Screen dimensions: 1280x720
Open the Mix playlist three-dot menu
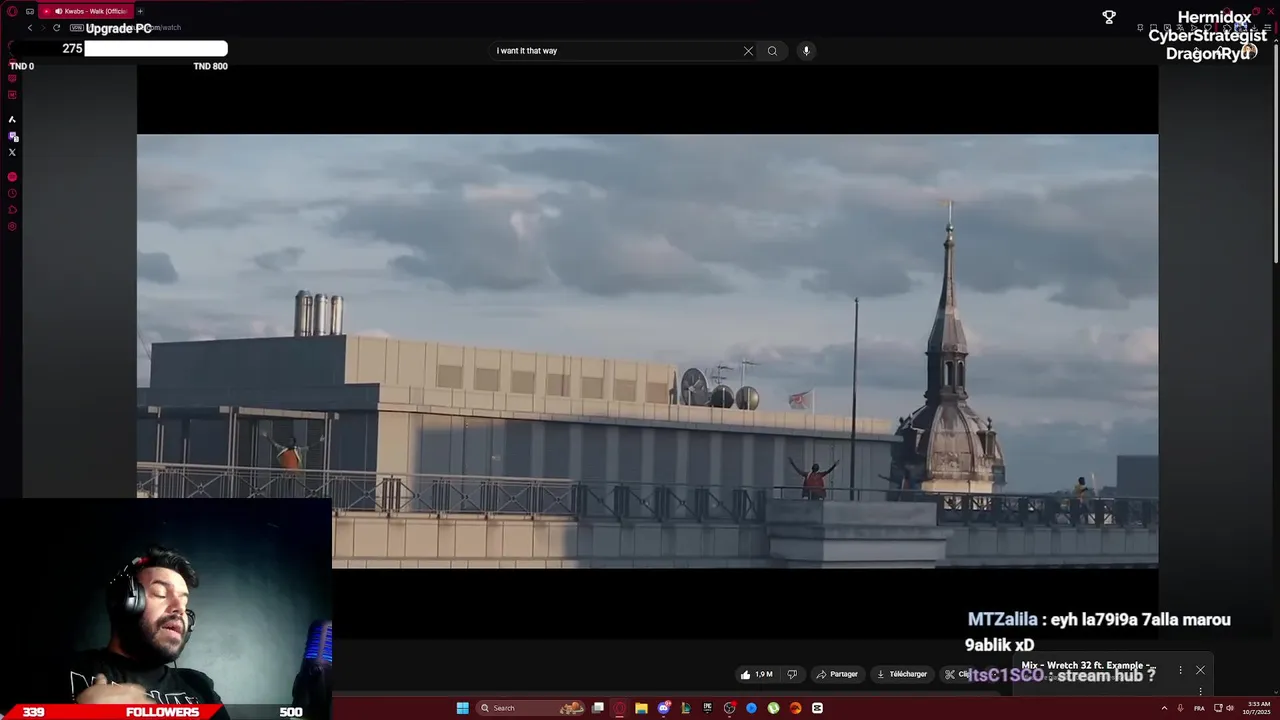1180,670
